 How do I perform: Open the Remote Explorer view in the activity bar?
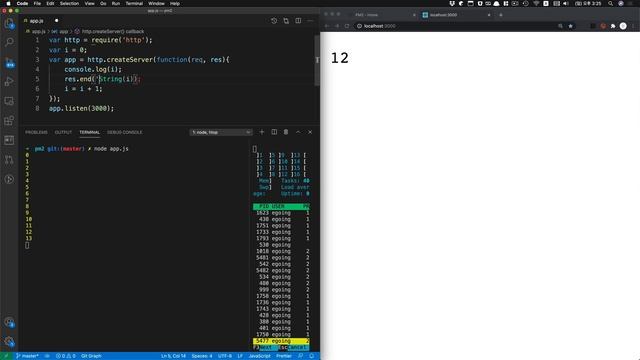coord(9,101)
